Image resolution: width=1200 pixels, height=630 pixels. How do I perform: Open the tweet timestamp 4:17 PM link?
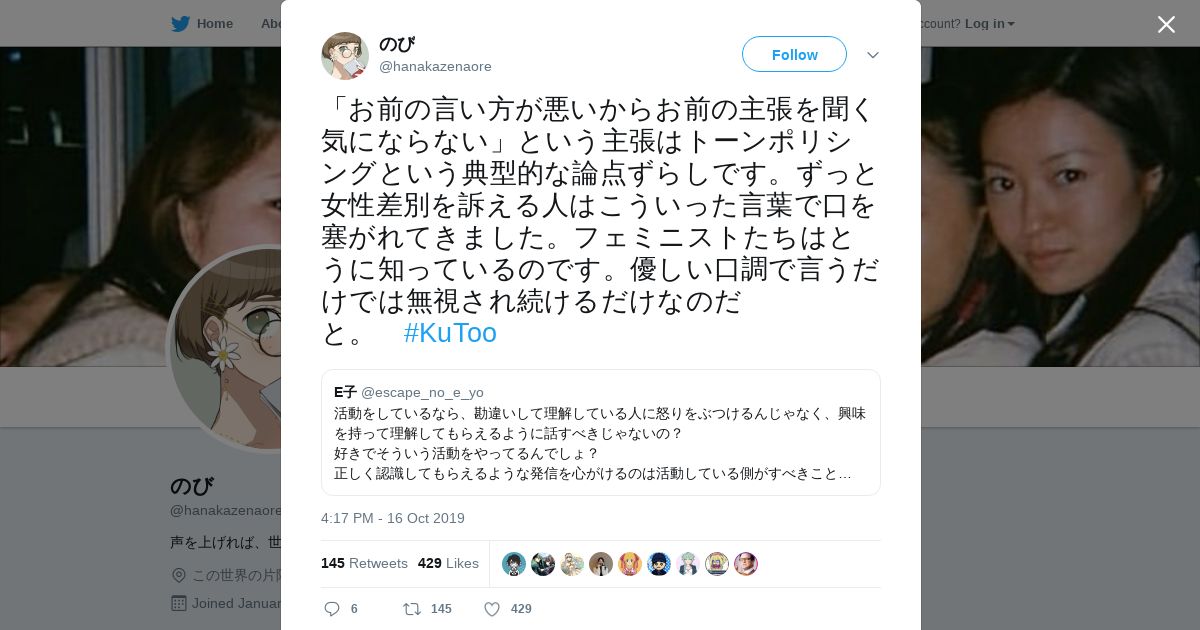[x=393, y=518]
